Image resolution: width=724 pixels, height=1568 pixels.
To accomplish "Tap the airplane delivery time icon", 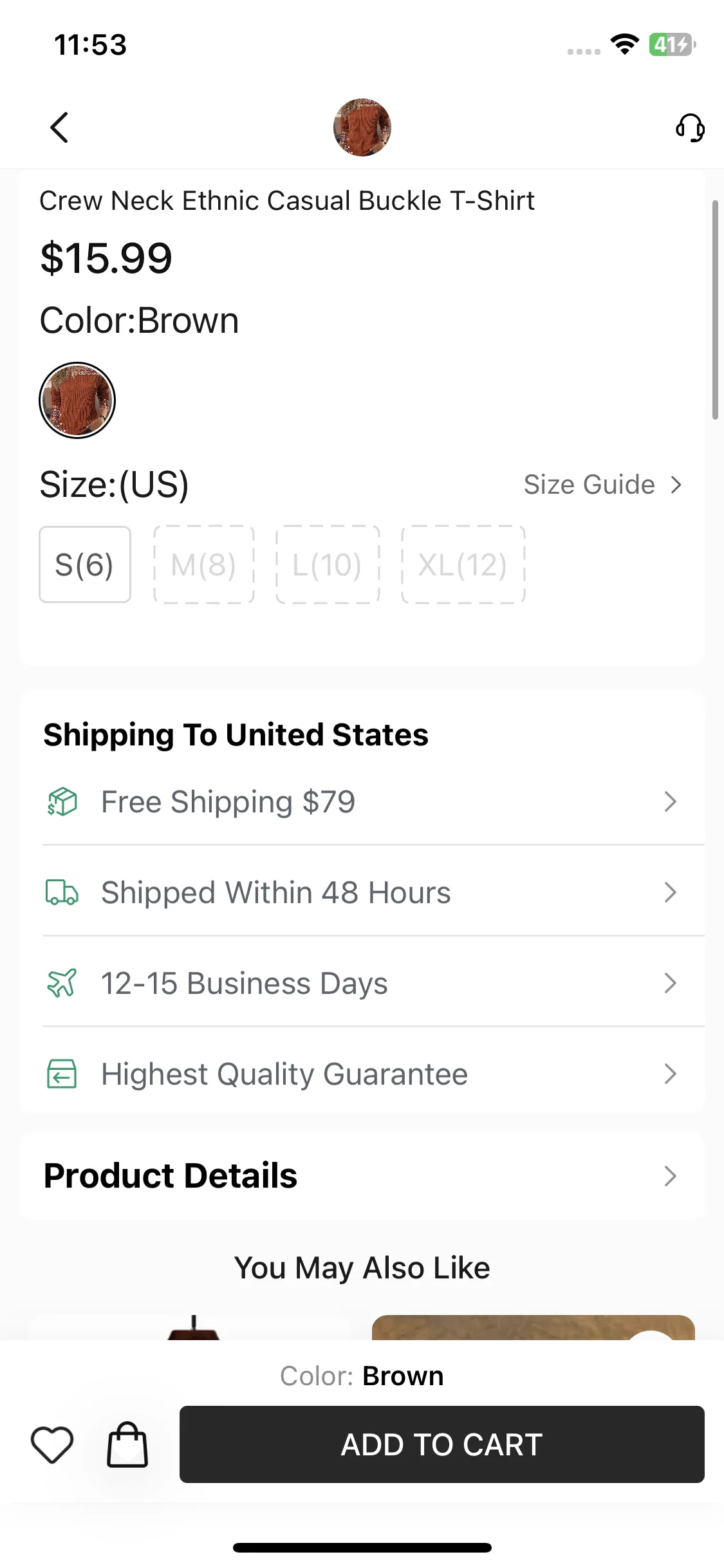I will (x=62, y=984).
